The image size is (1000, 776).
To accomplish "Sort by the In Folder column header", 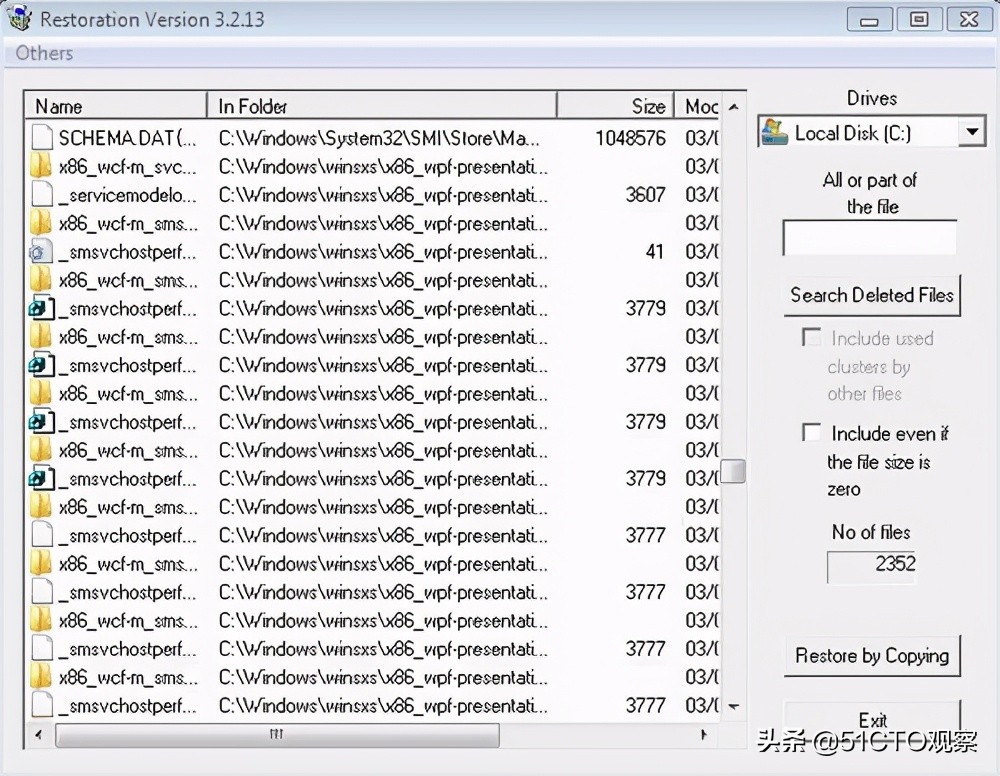I will (x=382, y=106).
